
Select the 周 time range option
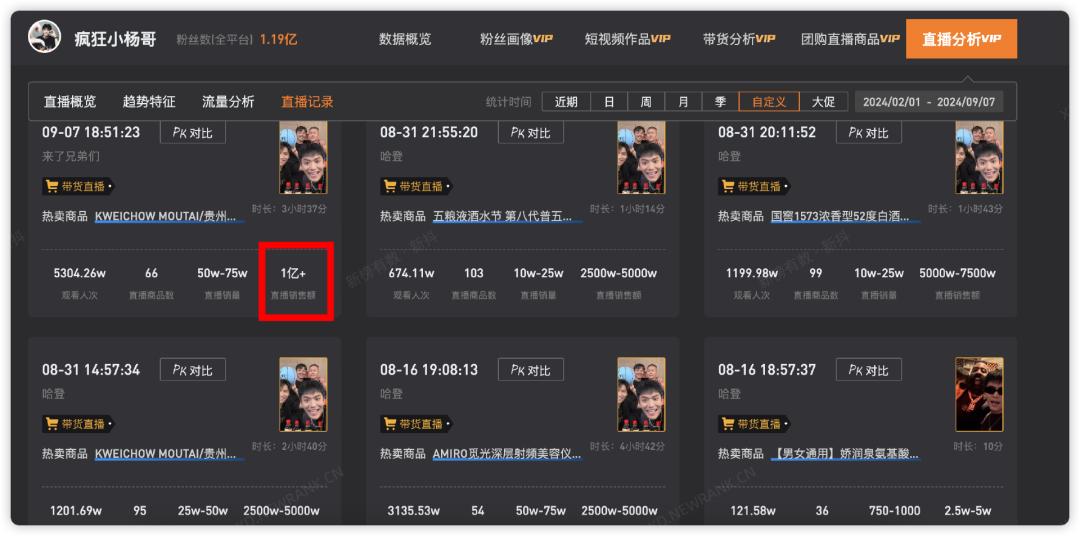pos(646,102)
